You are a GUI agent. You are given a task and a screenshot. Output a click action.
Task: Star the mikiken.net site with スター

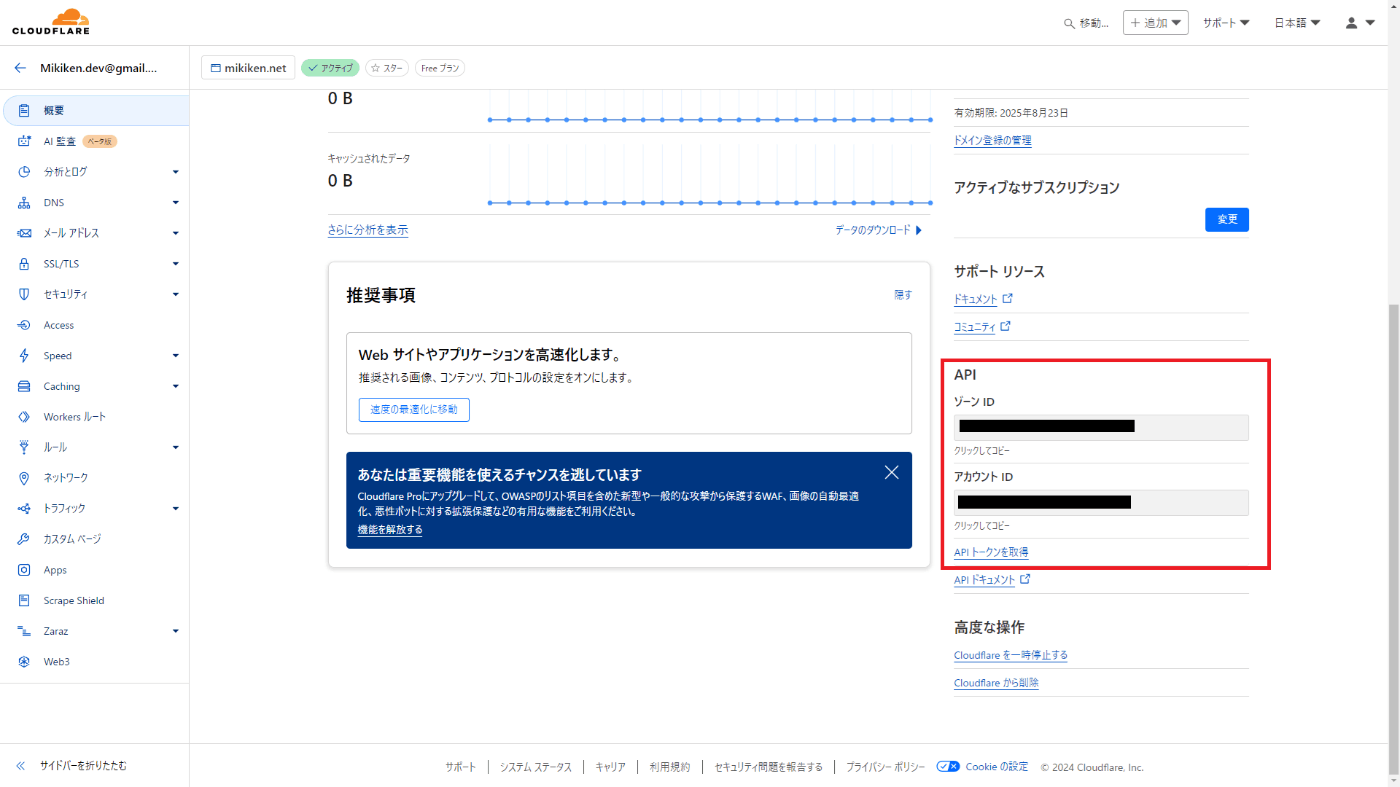point(387,68)
